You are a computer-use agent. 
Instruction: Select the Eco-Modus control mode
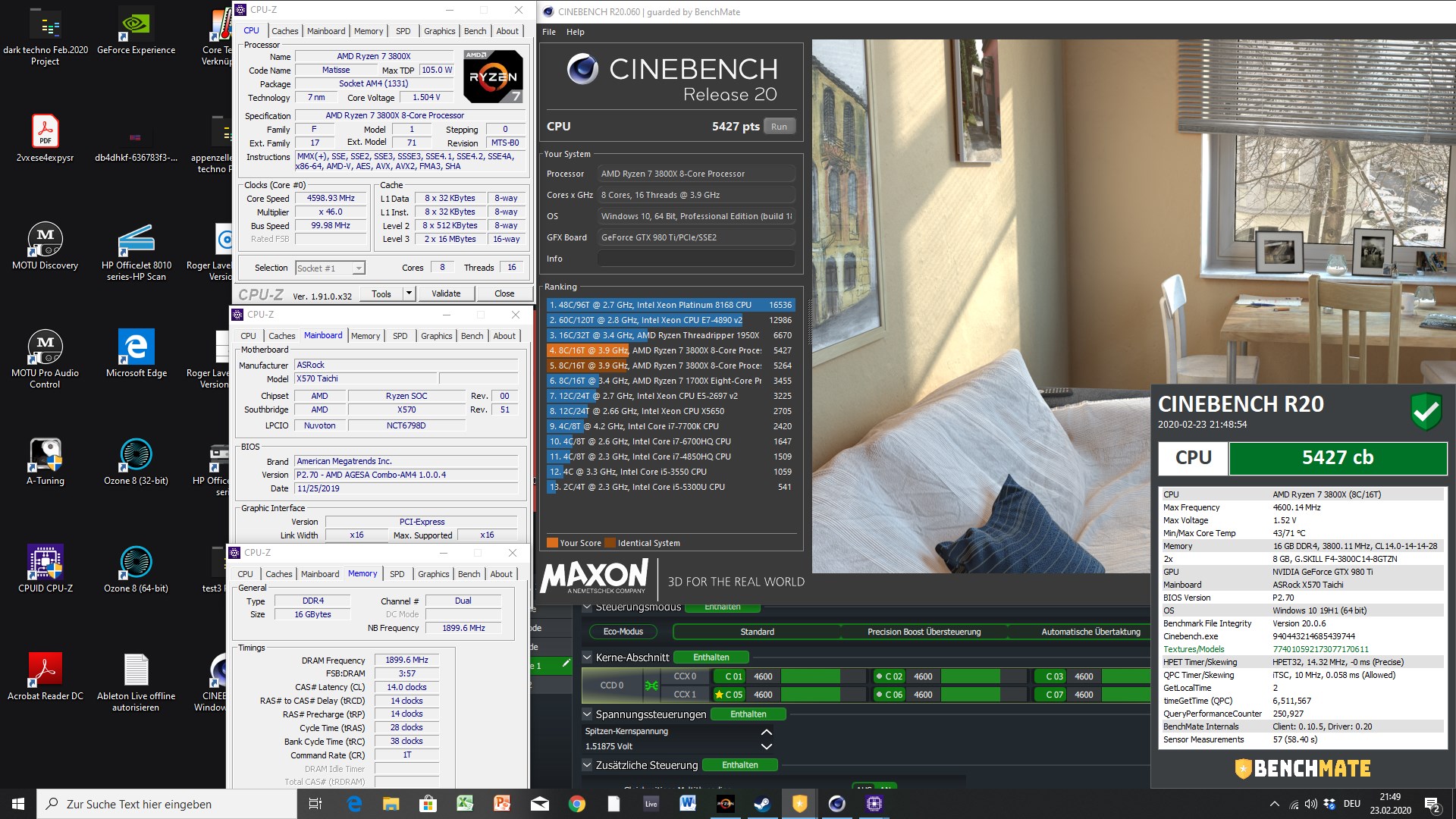[x=623, y=632]
